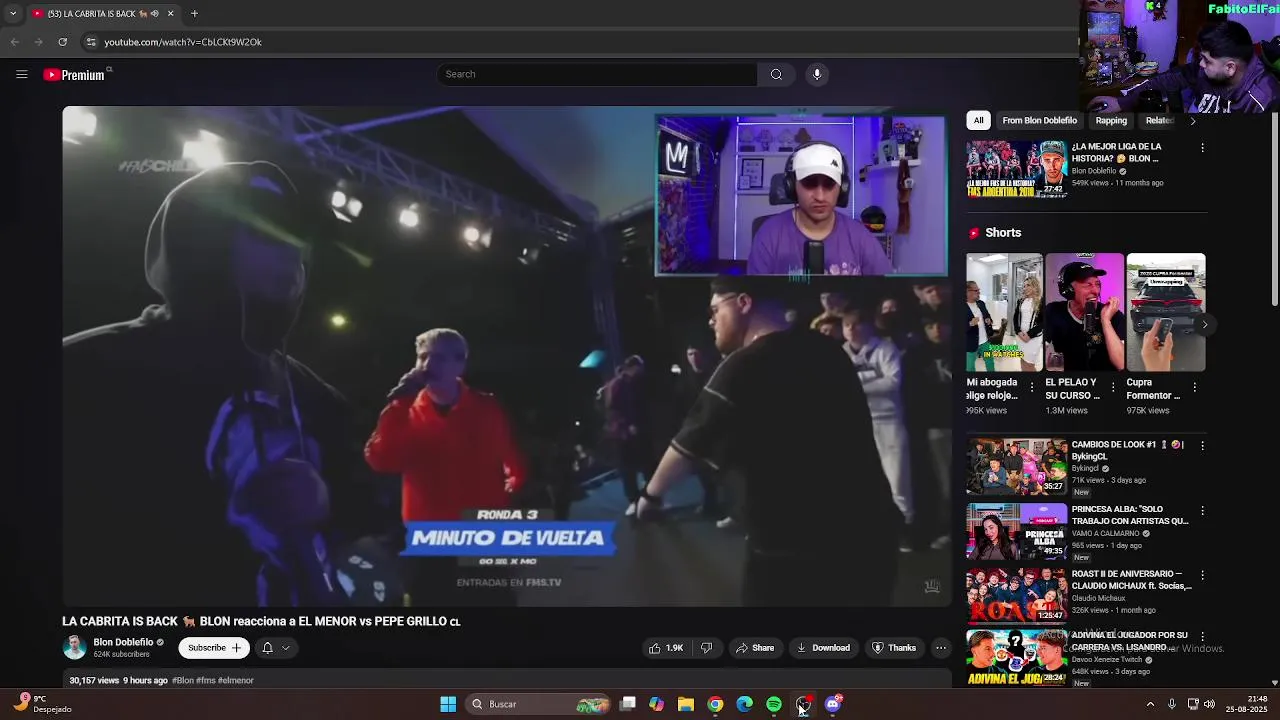Open File Explorer from taskbar
Image resolution: width=1280 pixels, height=720 pixels.
[686, 704]
